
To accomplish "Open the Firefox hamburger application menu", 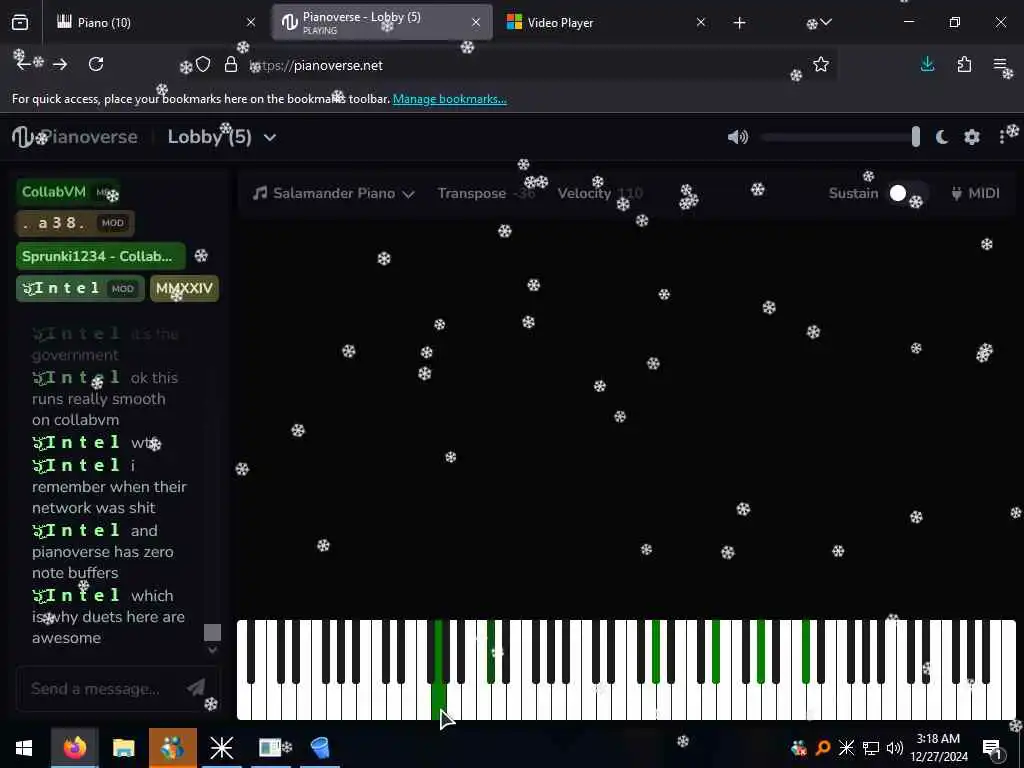I will click(1000, 64).
